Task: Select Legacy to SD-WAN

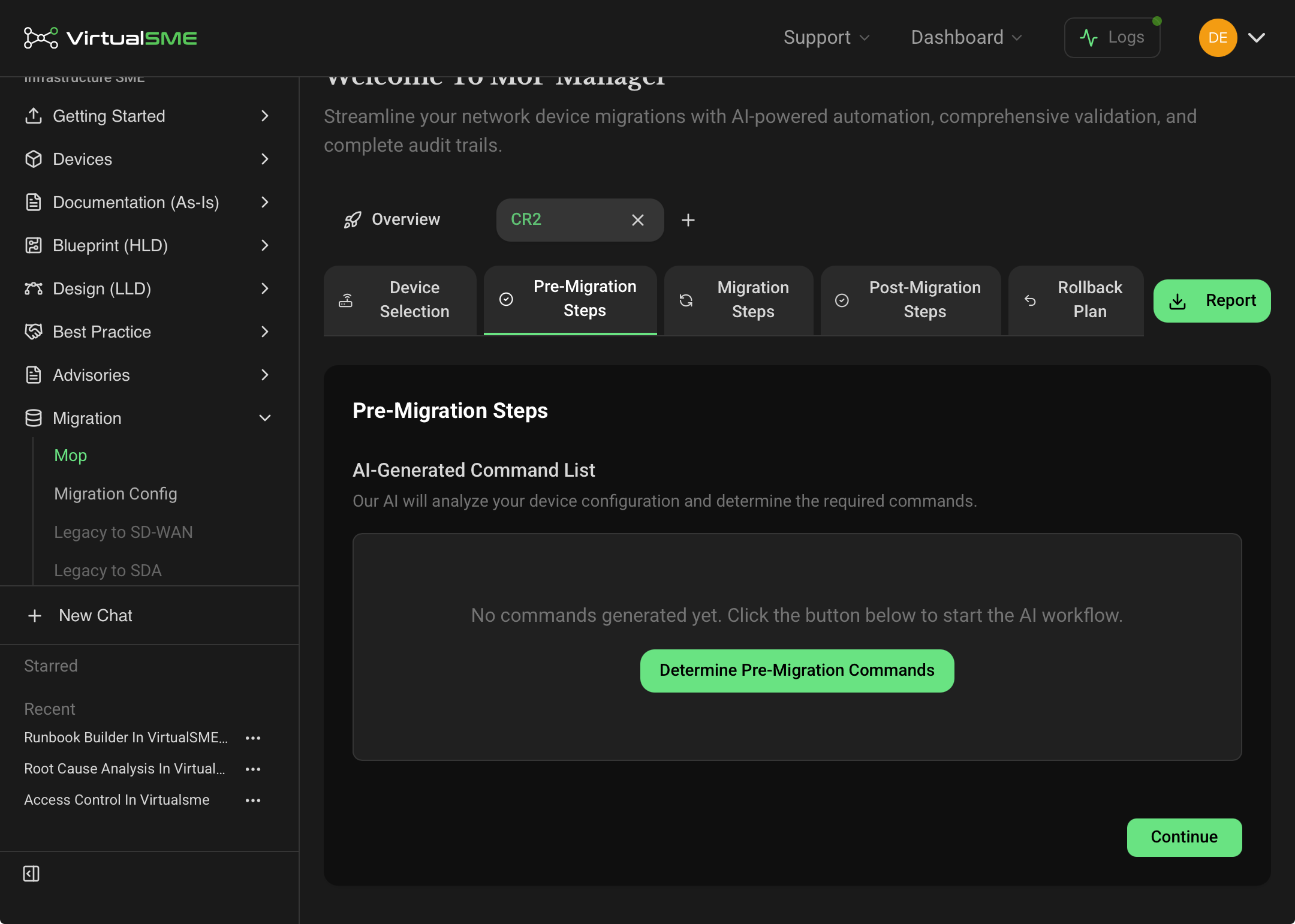Action: coord(124,532)
